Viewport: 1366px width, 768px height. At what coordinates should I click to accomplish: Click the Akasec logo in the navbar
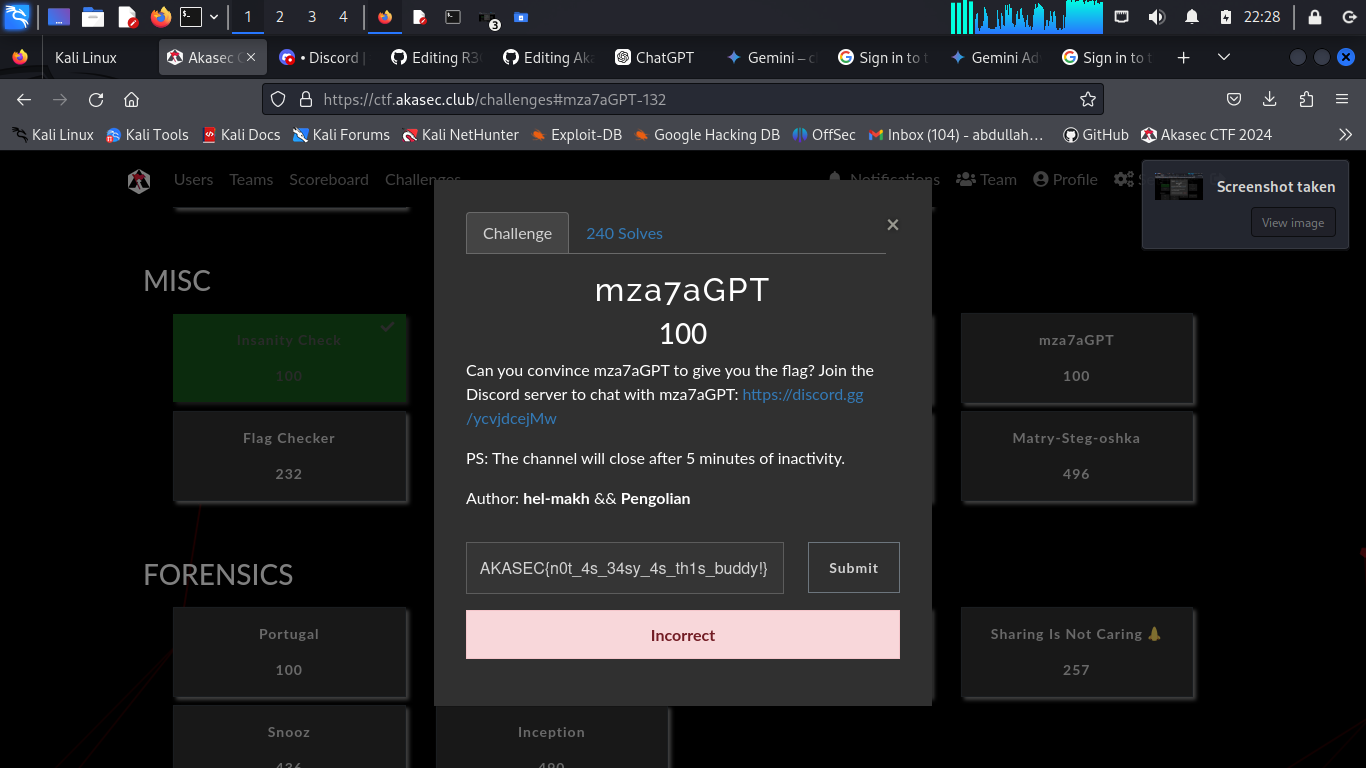(x=139, y=180)
